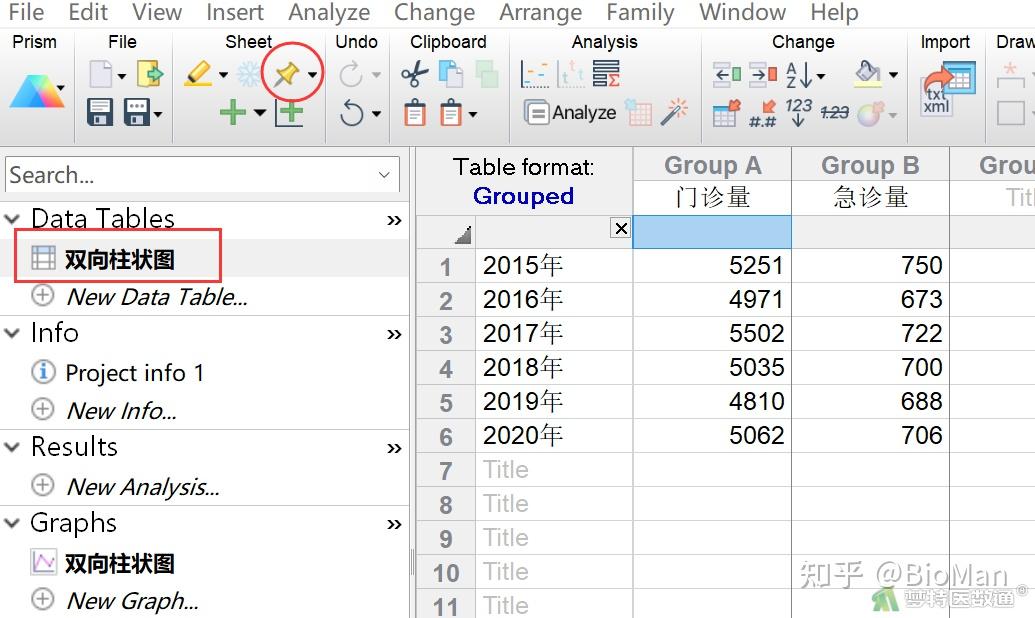The height and width of the screenshot is (618, 1035).
Task: Toggle exclude values with strikethrough 1.23 icon
Action: [835, 112]
